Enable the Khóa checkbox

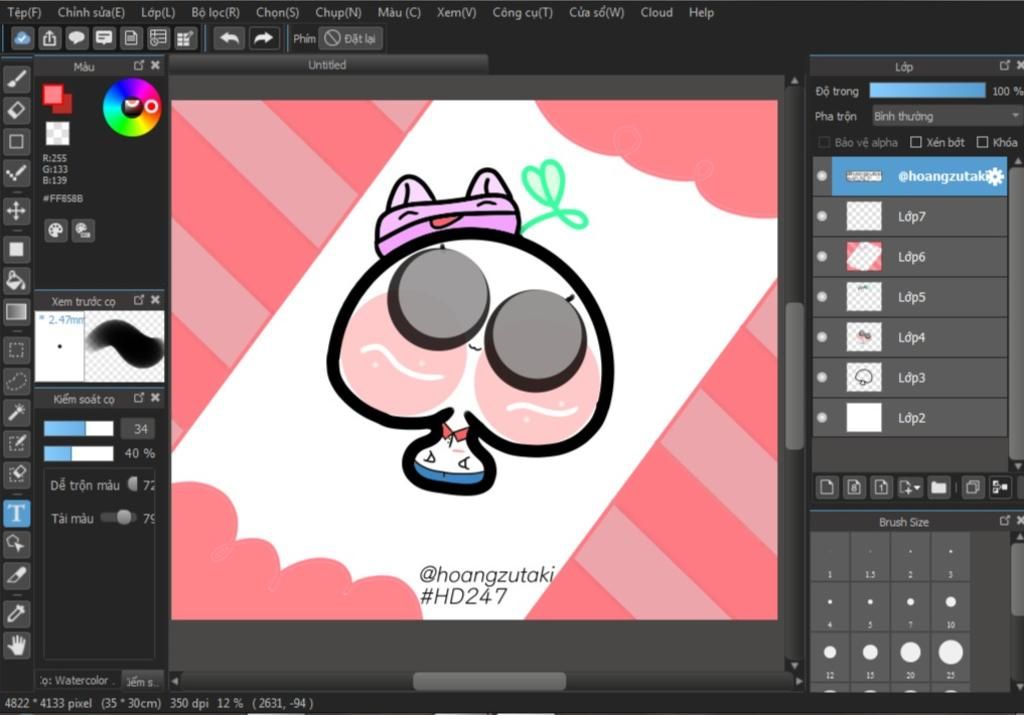click(x=982, y=142)
